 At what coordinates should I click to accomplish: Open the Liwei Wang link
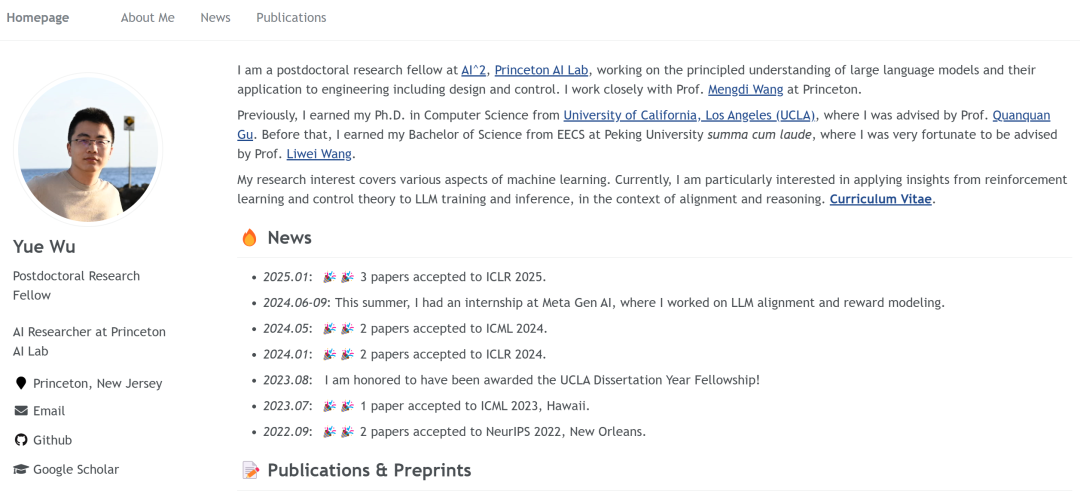319,154
